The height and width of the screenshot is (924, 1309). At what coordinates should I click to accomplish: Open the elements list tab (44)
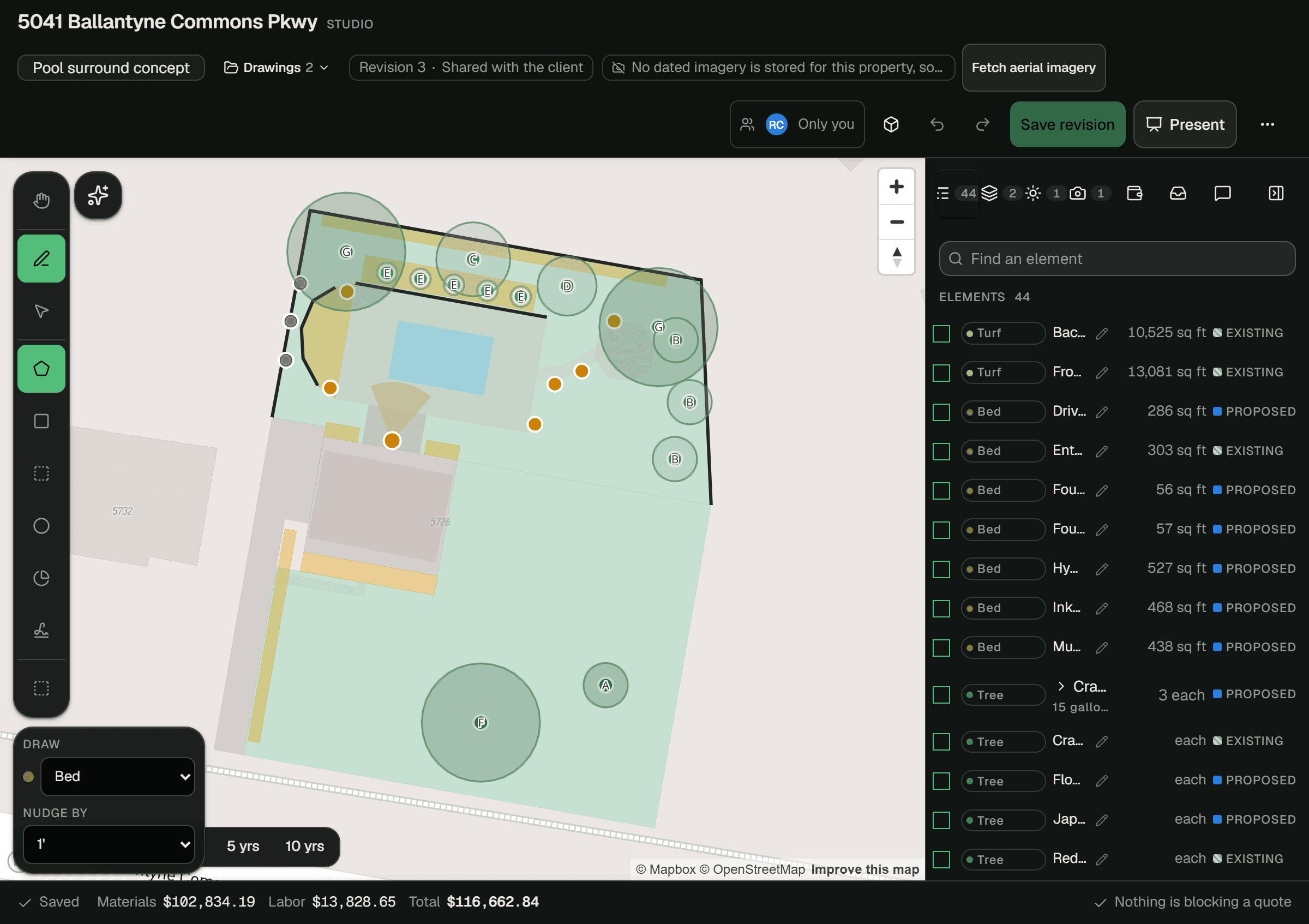click(958, 193)
